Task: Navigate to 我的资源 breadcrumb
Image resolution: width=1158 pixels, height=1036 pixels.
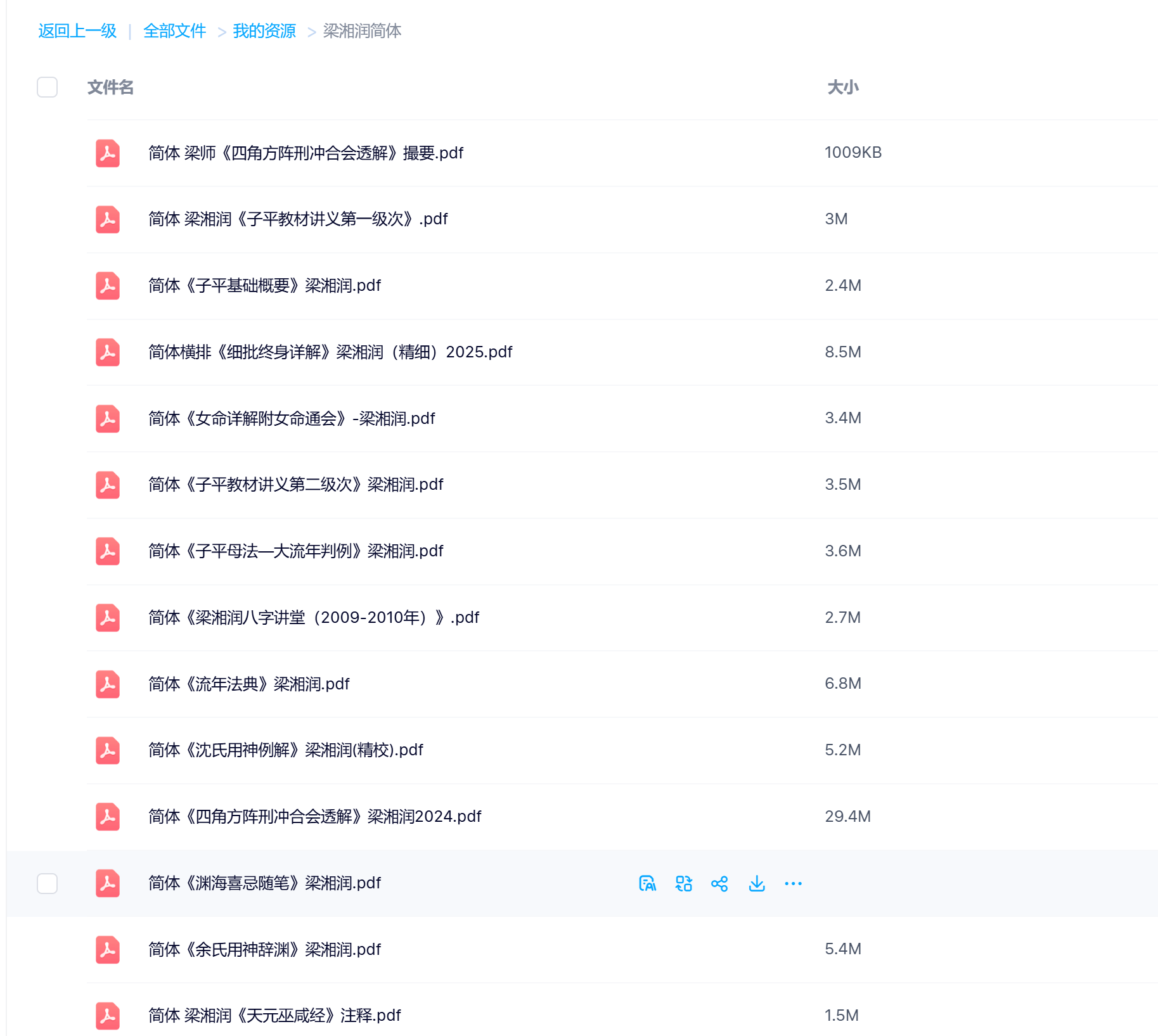Action: click(264, 31)
